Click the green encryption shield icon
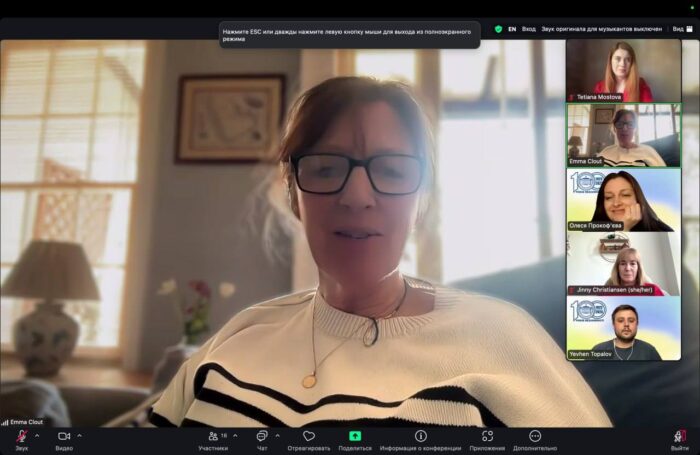 point(499,29)
